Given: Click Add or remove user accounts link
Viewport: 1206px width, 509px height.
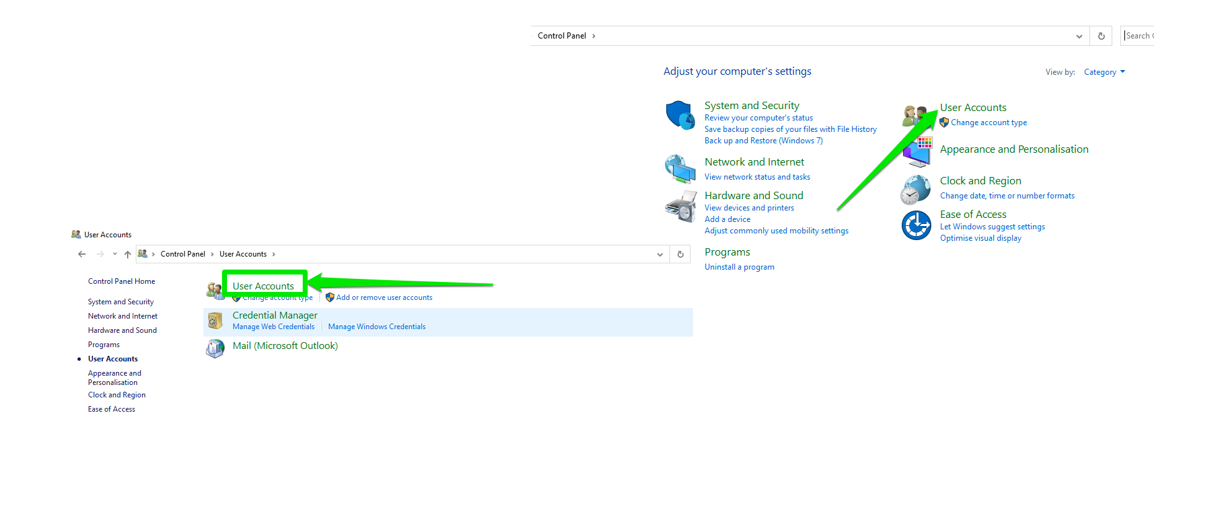Looking at the screenshot, I should (x=384, y=297).
